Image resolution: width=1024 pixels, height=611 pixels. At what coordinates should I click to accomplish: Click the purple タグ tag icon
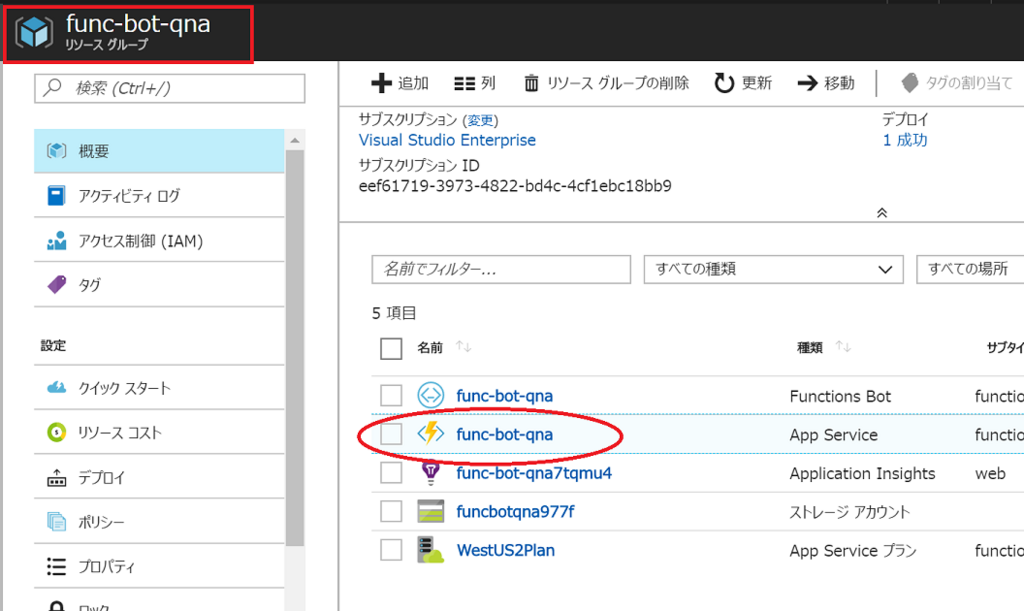[x=57, y=285]
